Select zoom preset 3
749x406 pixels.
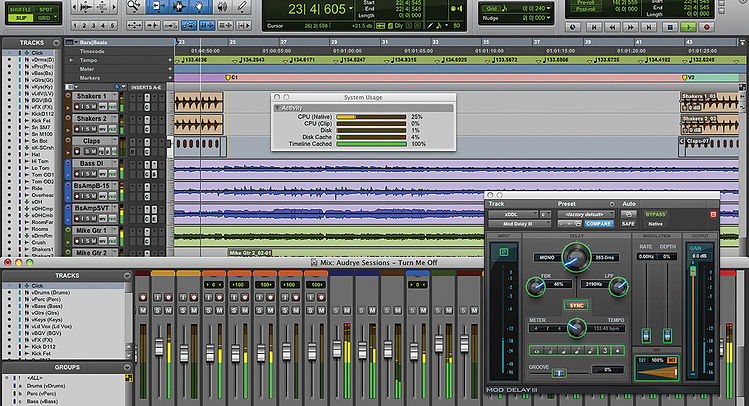tap(93, 25)
